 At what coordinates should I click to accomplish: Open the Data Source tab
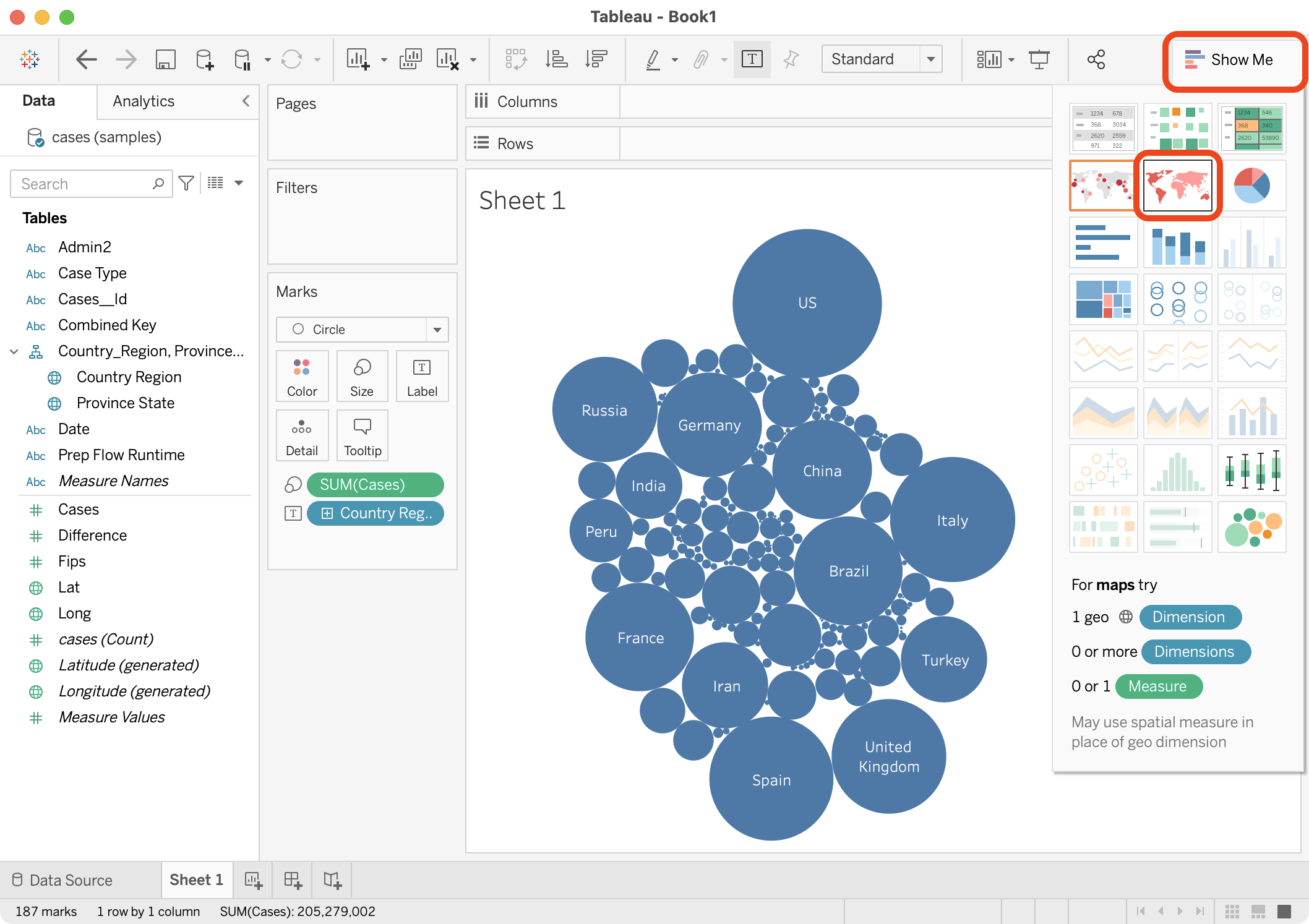(x=62, y=879)
